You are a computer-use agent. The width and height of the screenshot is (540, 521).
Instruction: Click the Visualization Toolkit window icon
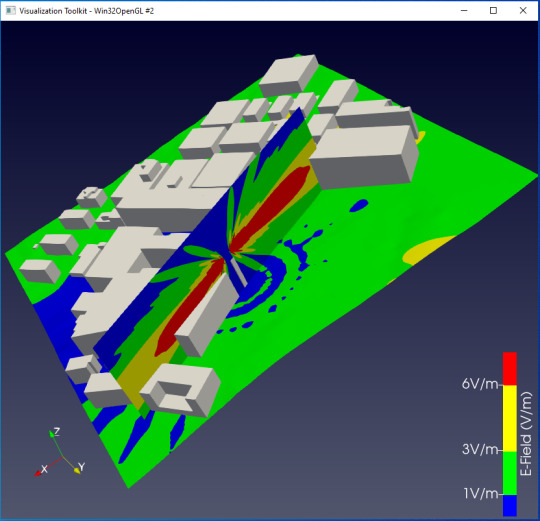click(x=10, y=10)
